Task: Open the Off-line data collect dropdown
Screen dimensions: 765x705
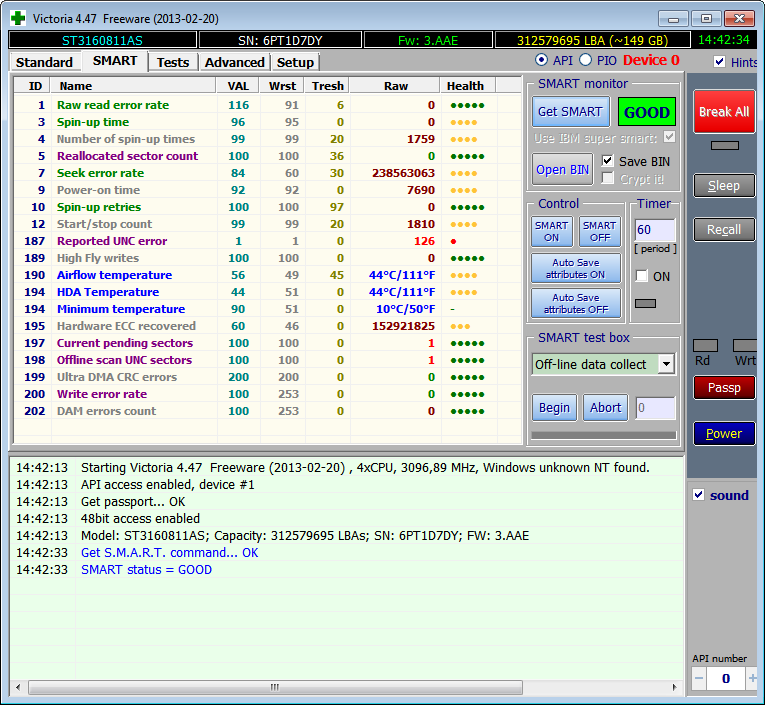Action: click(666, 364)
